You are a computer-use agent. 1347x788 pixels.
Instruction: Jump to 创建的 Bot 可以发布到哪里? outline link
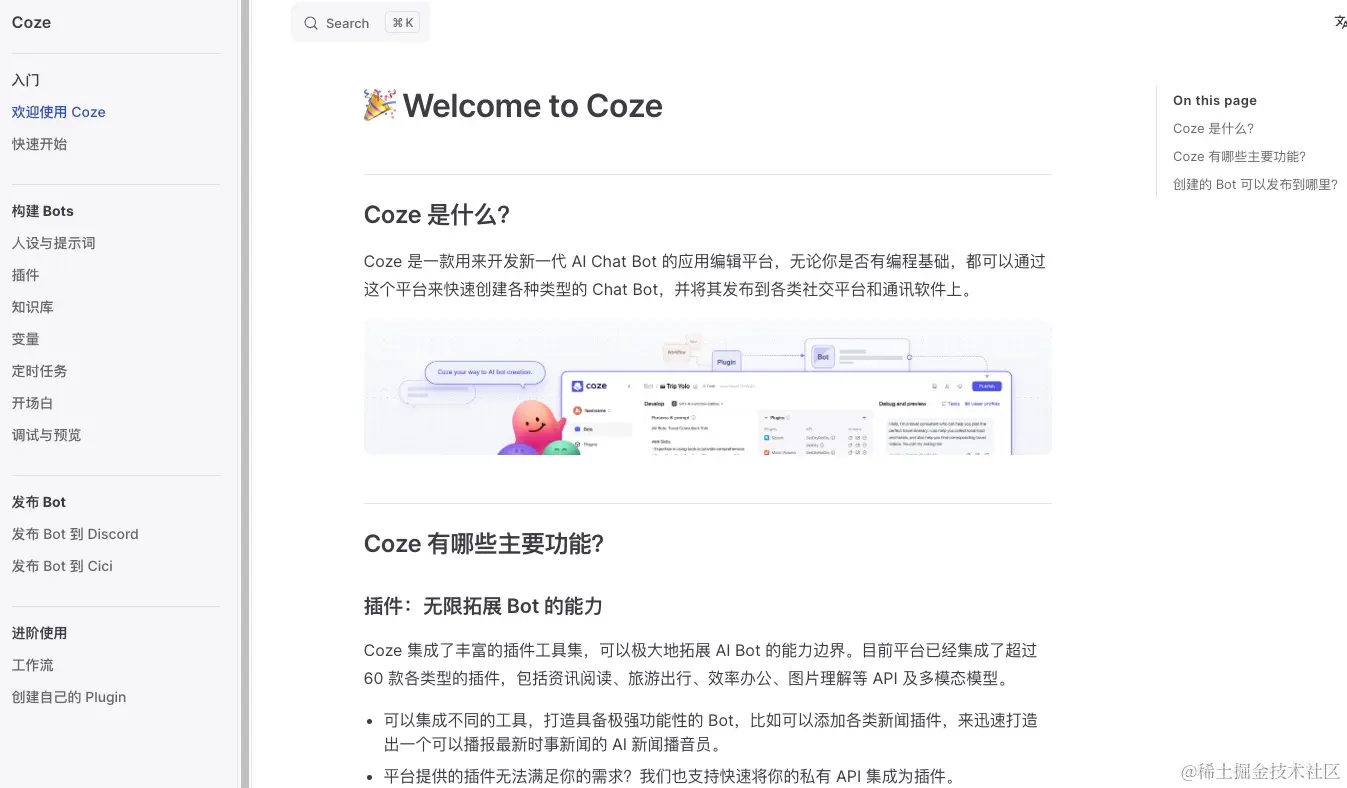[x=1255, y=184]
